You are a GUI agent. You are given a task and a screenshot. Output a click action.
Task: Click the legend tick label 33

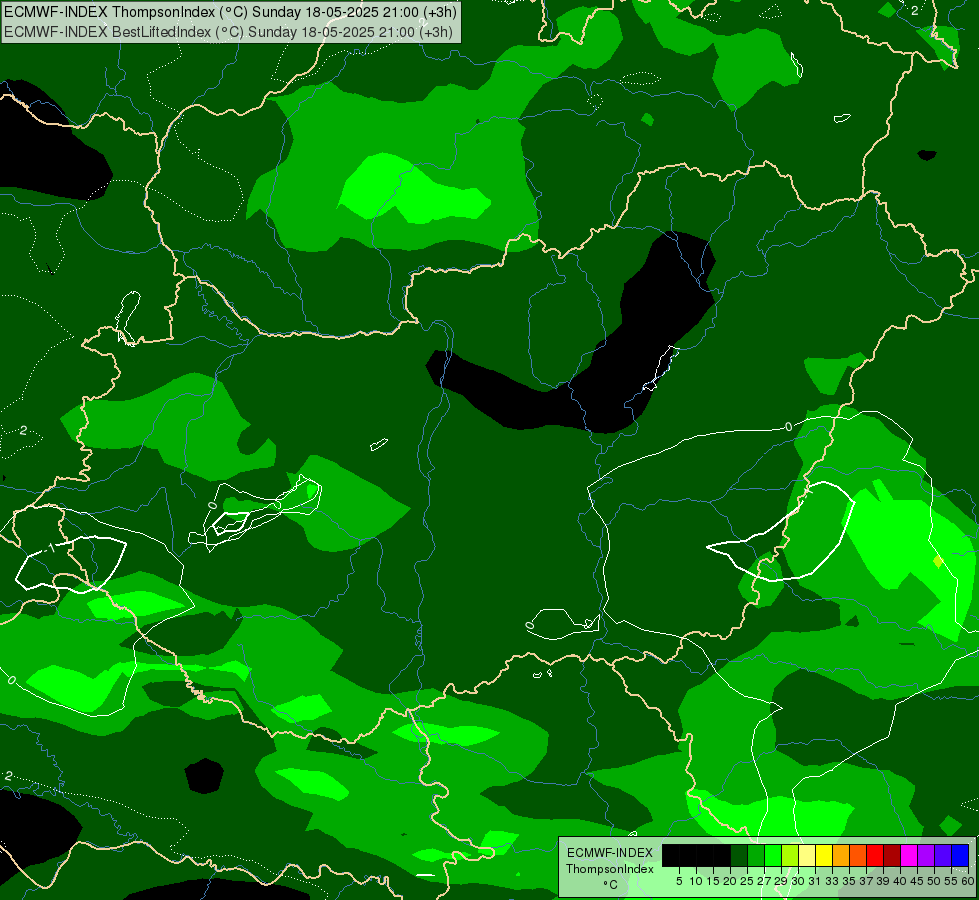832,881
